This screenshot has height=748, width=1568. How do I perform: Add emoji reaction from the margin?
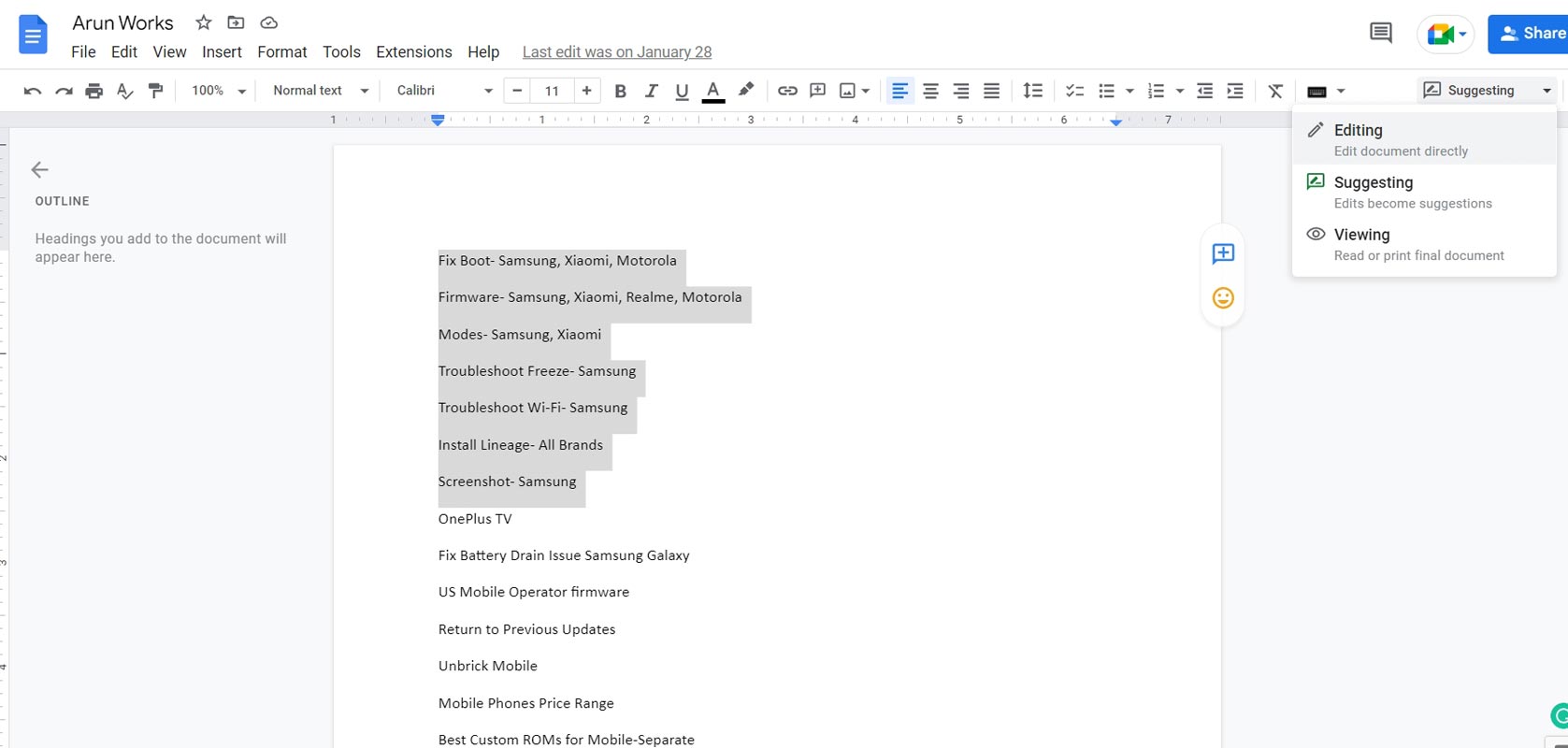(x=1223, y=298)
